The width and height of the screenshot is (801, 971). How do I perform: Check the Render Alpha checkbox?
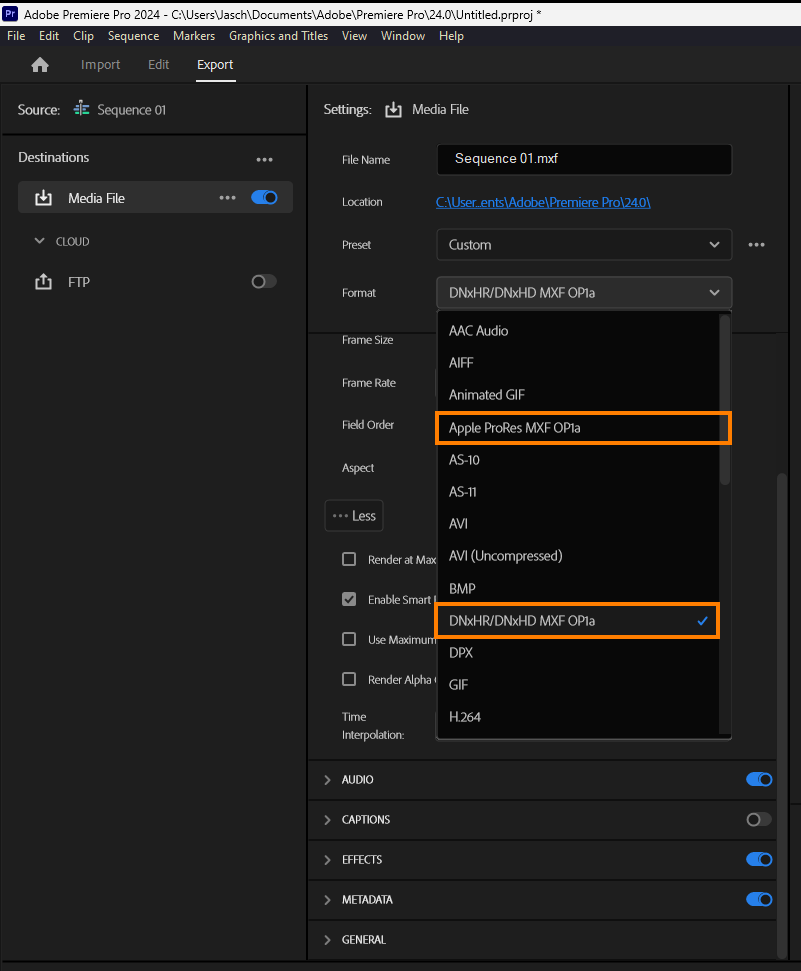coord(349,679)
